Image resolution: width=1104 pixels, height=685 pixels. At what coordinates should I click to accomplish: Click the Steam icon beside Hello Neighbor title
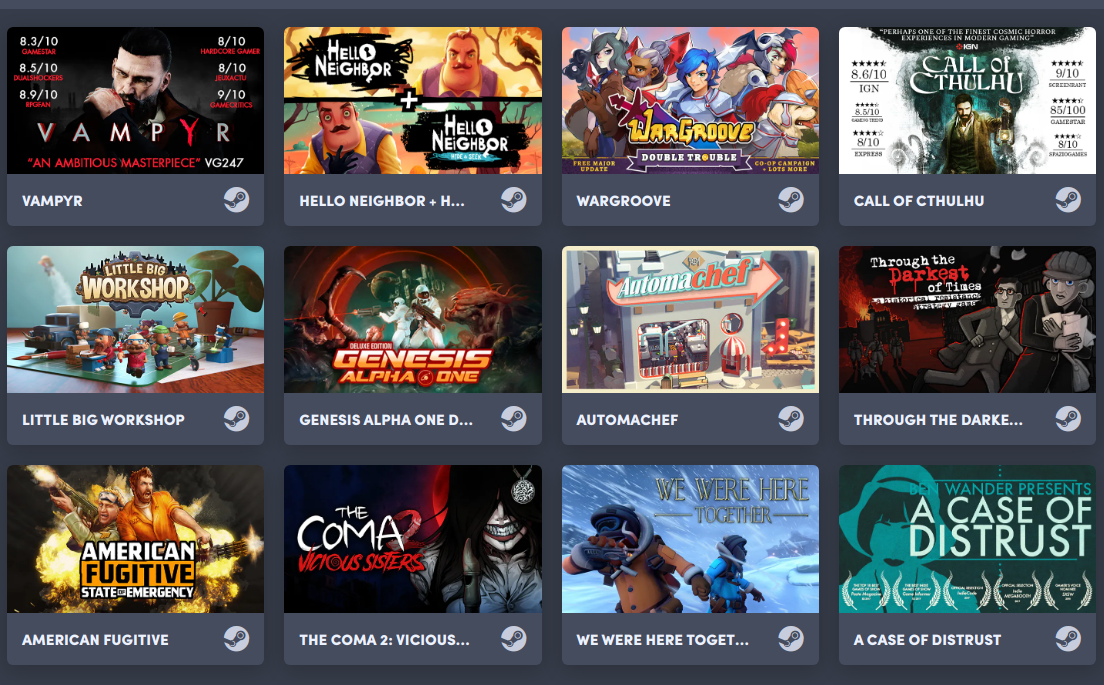tap(514, 201)
